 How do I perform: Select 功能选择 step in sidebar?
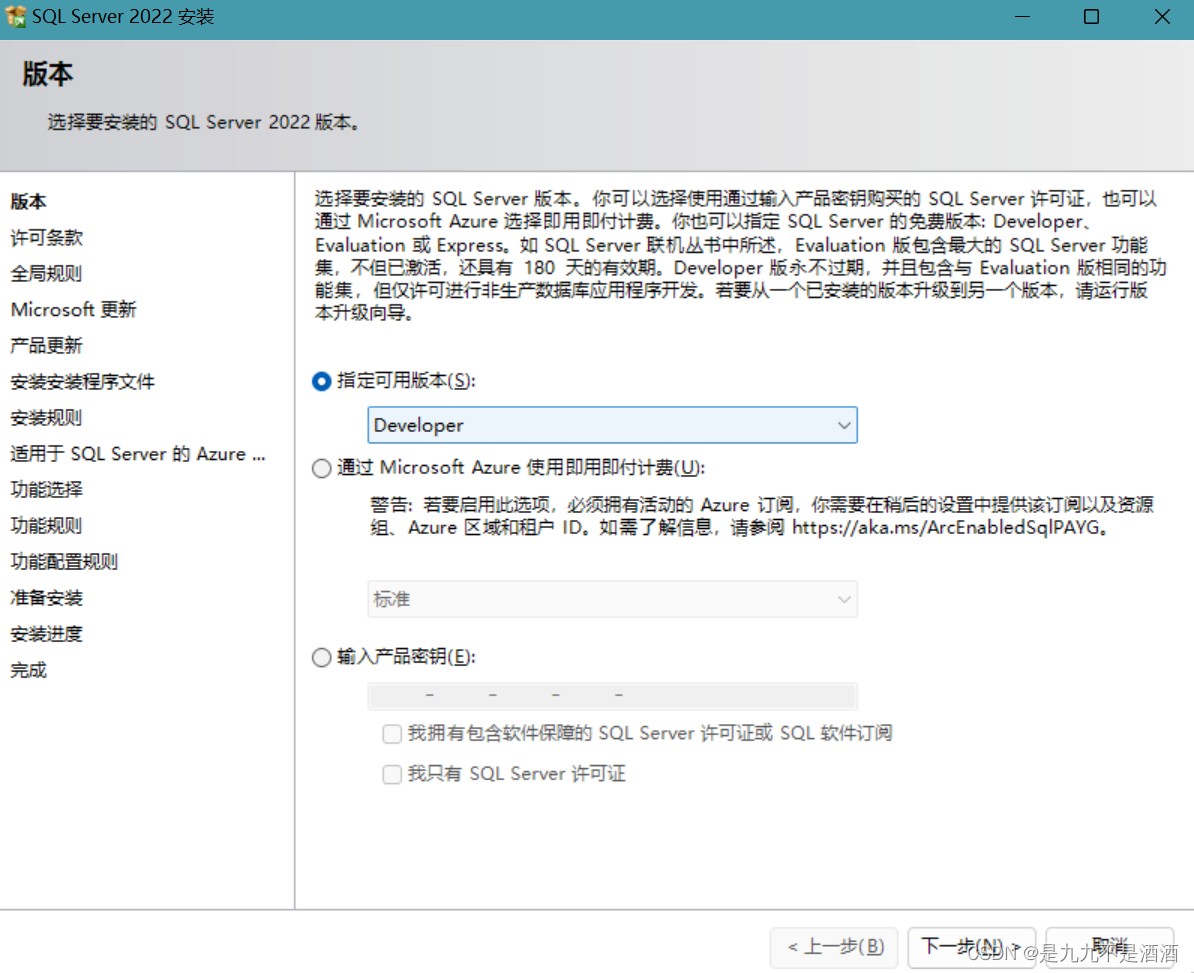[x=46, y=490]
